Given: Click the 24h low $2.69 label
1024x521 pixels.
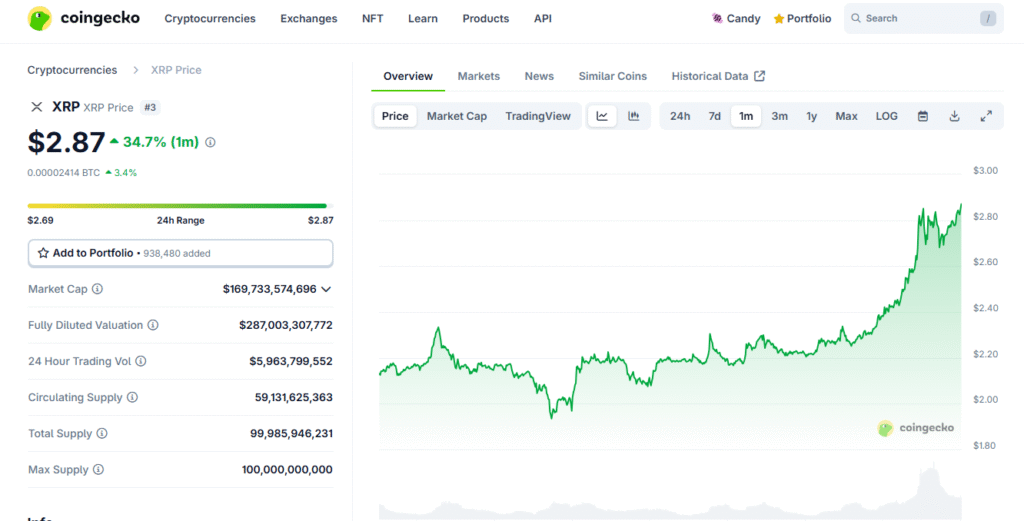Looking at the screenshot, I should tap(40, 221).
